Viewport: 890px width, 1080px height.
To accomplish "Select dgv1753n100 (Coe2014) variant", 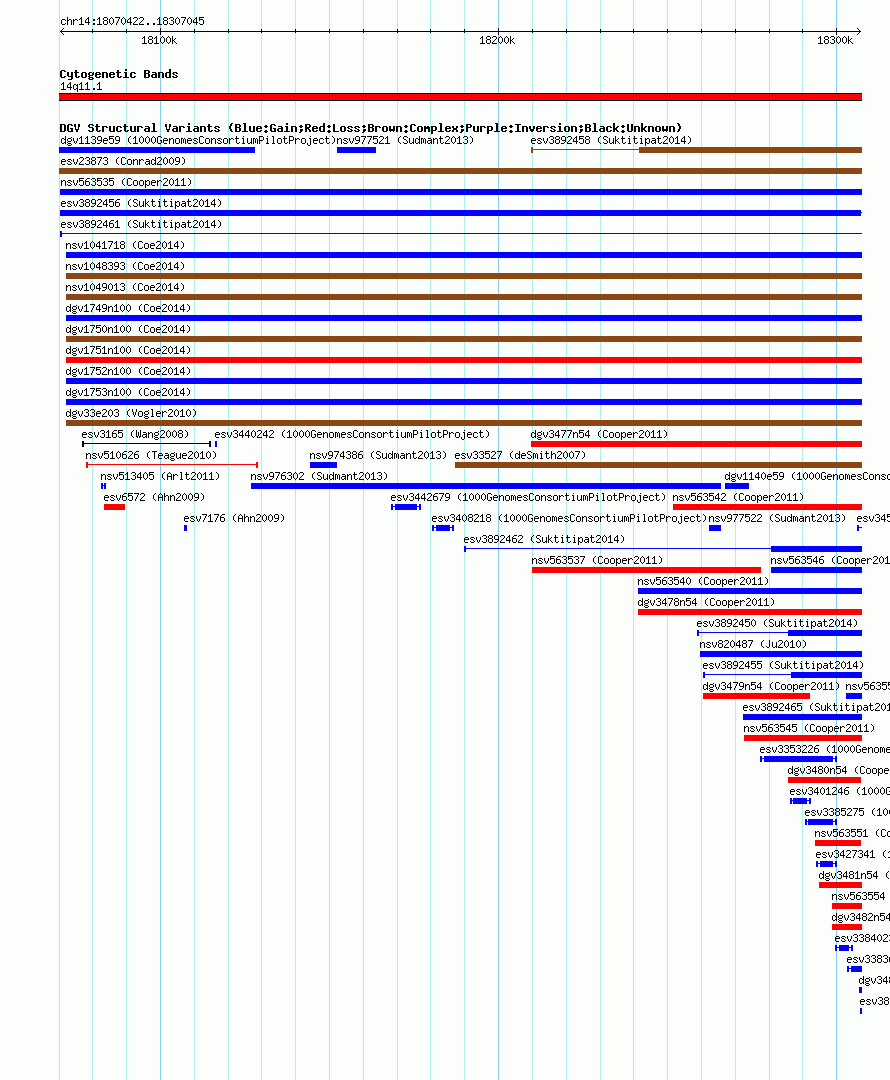I will click(x=128, y=393).
